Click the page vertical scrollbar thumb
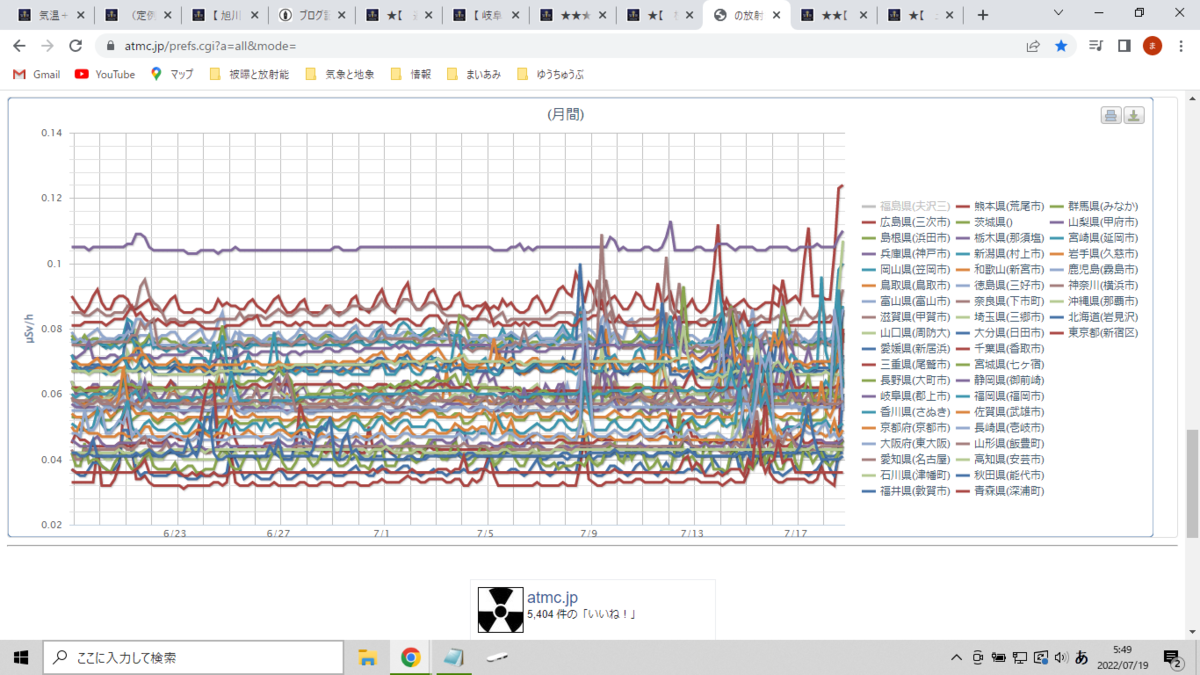Image resolution: width=1200 pixels, height=675 pixels. point(1193,483)
